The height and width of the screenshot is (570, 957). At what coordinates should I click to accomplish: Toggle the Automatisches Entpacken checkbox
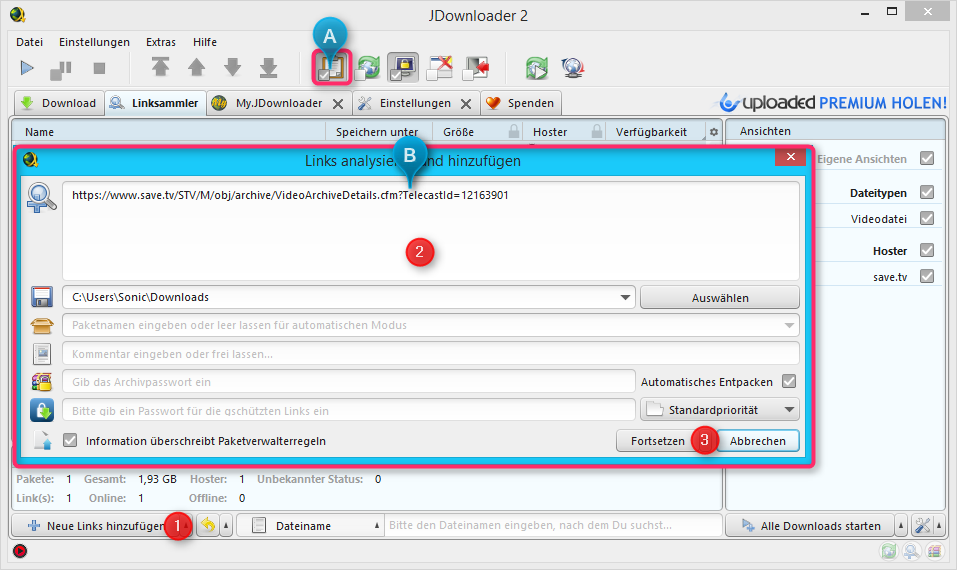789,381
